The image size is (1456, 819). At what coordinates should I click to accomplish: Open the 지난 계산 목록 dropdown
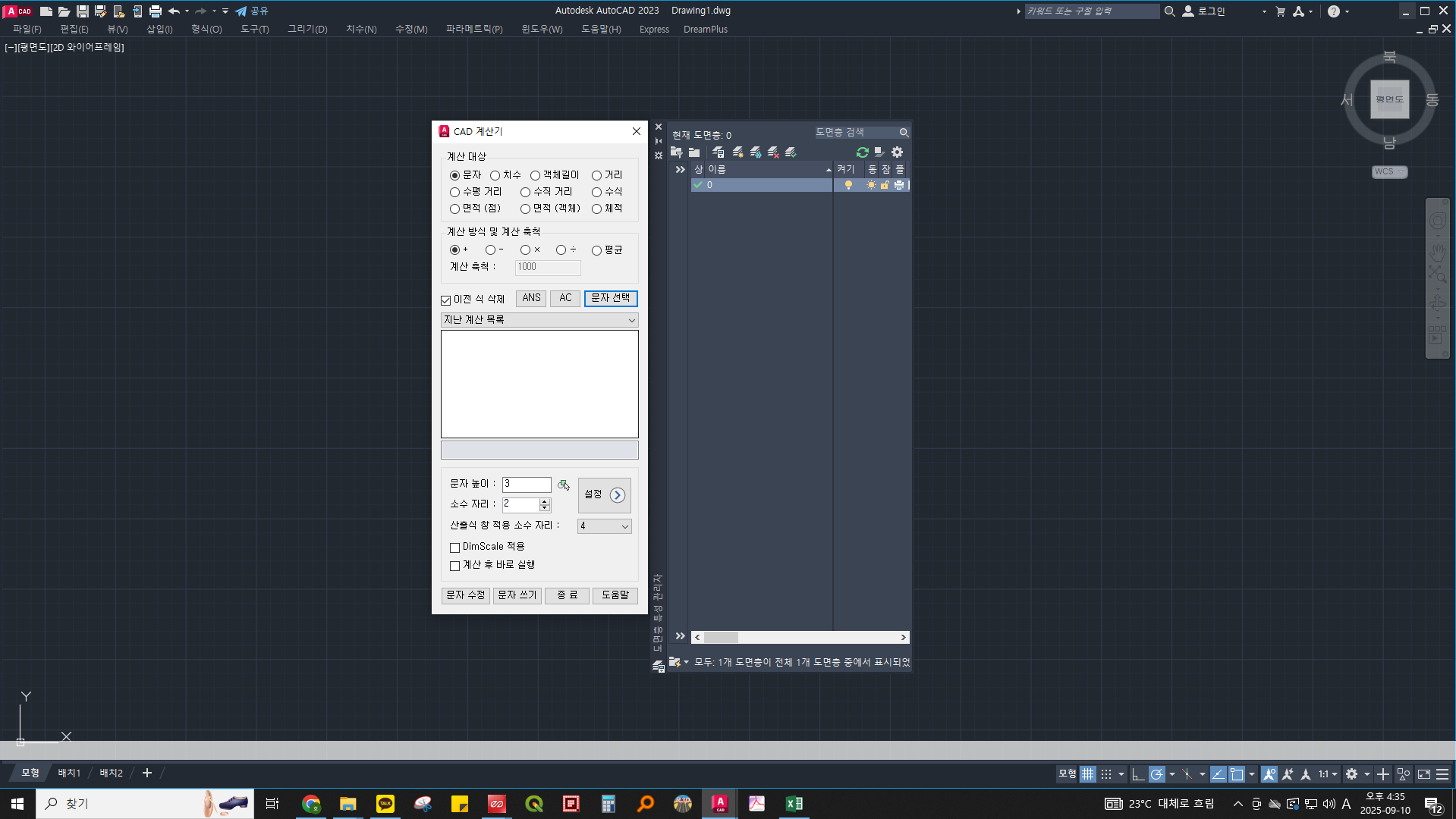539,320
